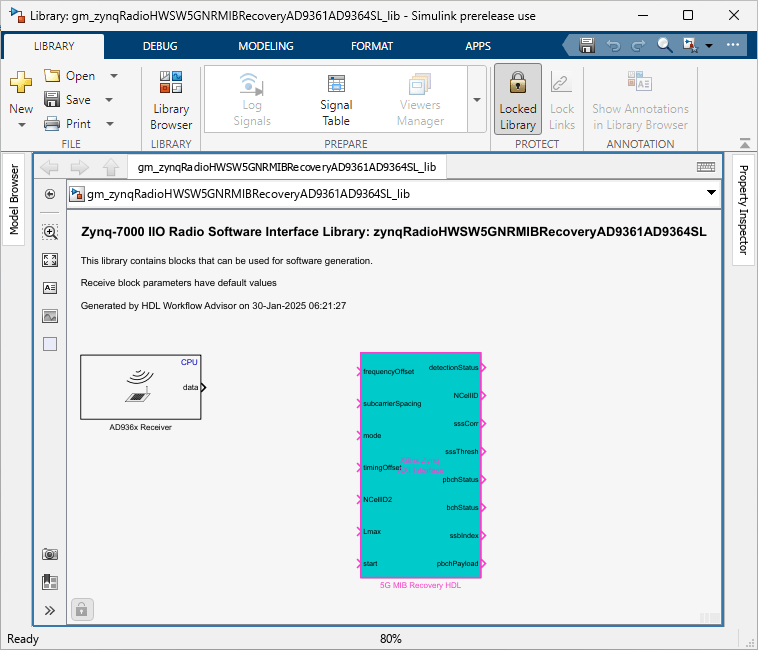This screenshot has width=758, height=650.
Task: Select the AD936x Receiver block
Action: point(141,387)
